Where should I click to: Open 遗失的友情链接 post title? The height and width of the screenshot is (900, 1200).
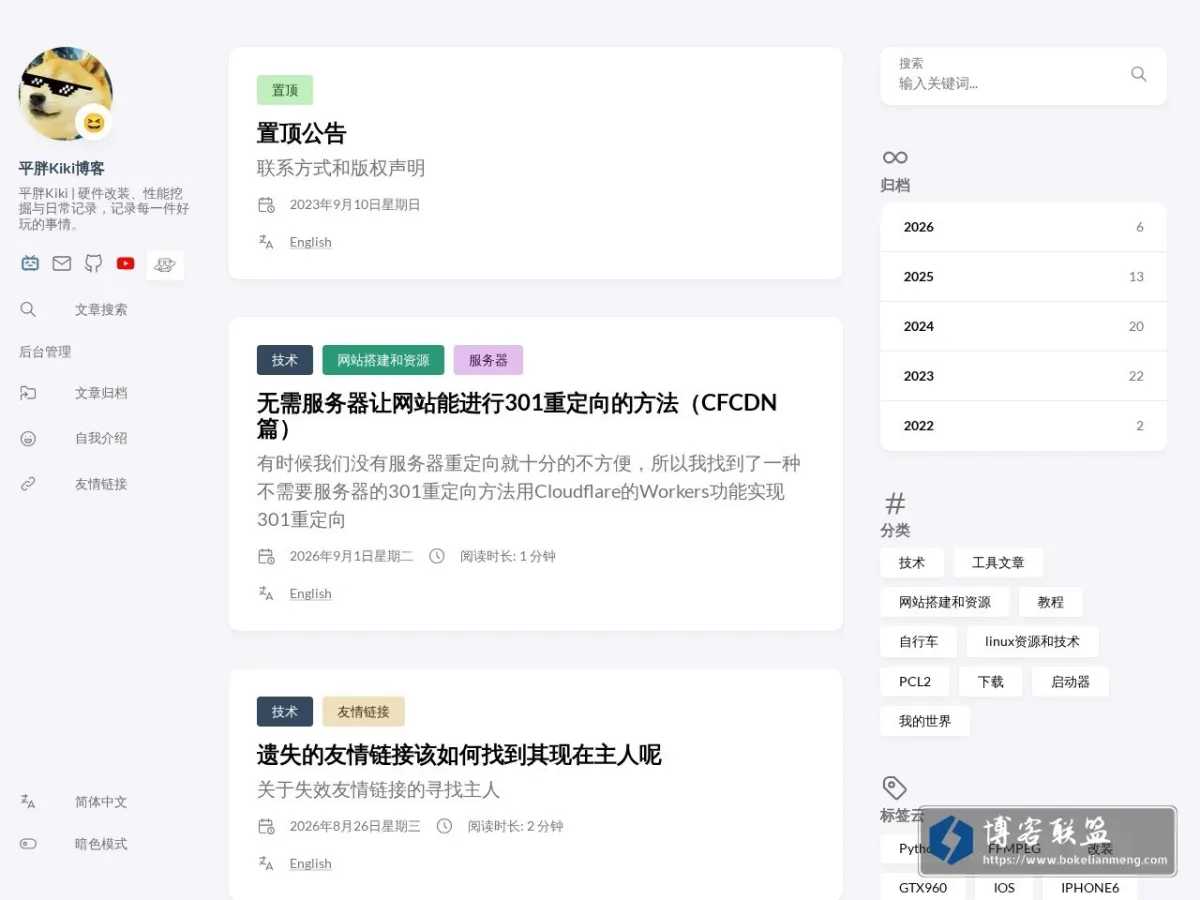(x=459, y=755)
